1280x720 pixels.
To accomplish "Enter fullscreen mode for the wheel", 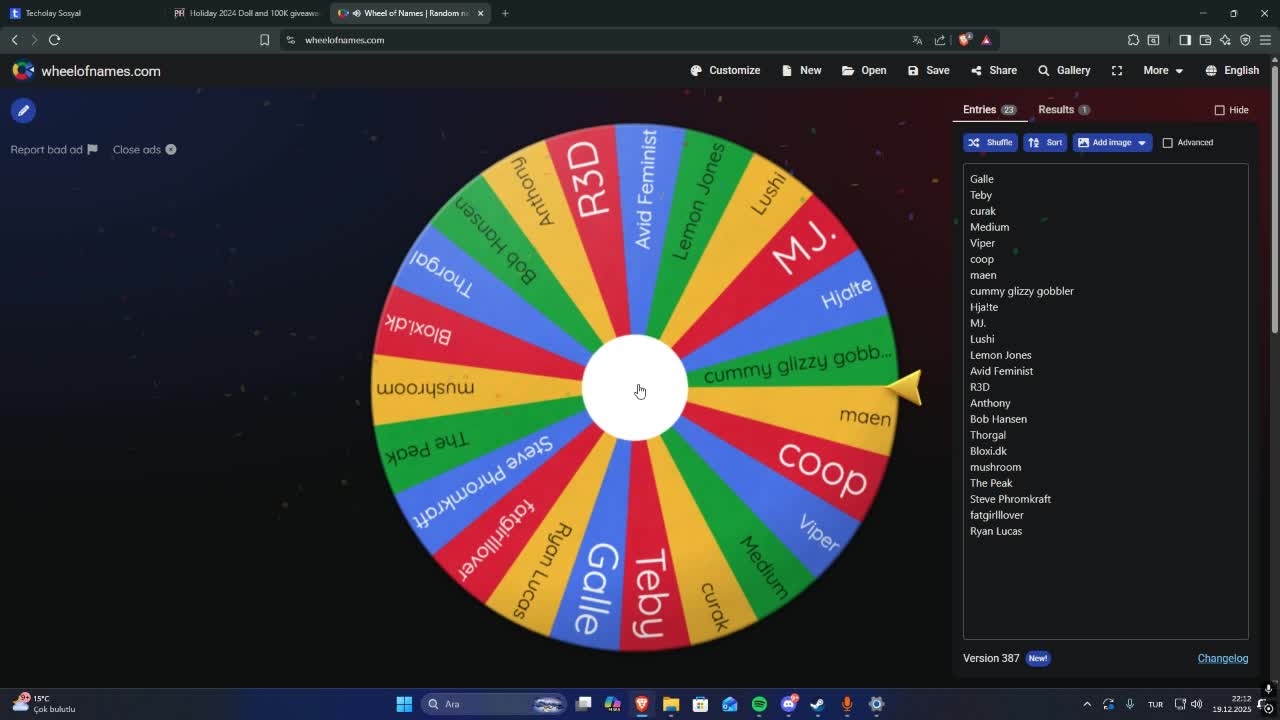I will point(1116,70).
